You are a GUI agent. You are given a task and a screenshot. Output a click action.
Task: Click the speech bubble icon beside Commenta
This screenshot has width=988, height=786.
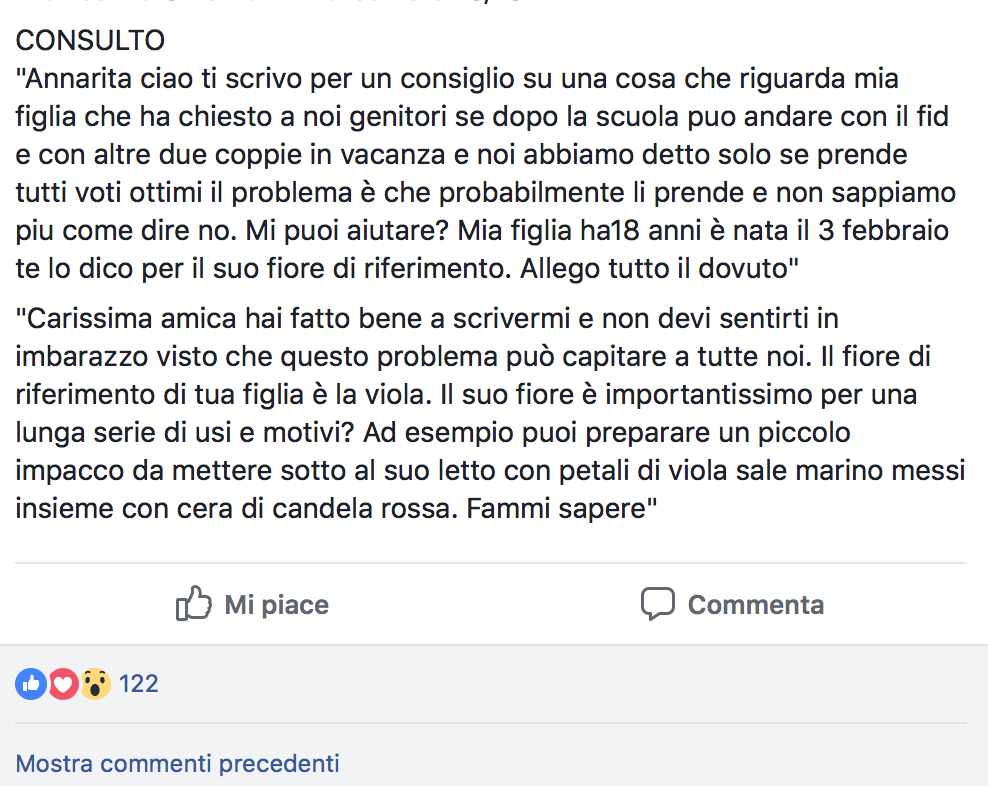(658, 604)
